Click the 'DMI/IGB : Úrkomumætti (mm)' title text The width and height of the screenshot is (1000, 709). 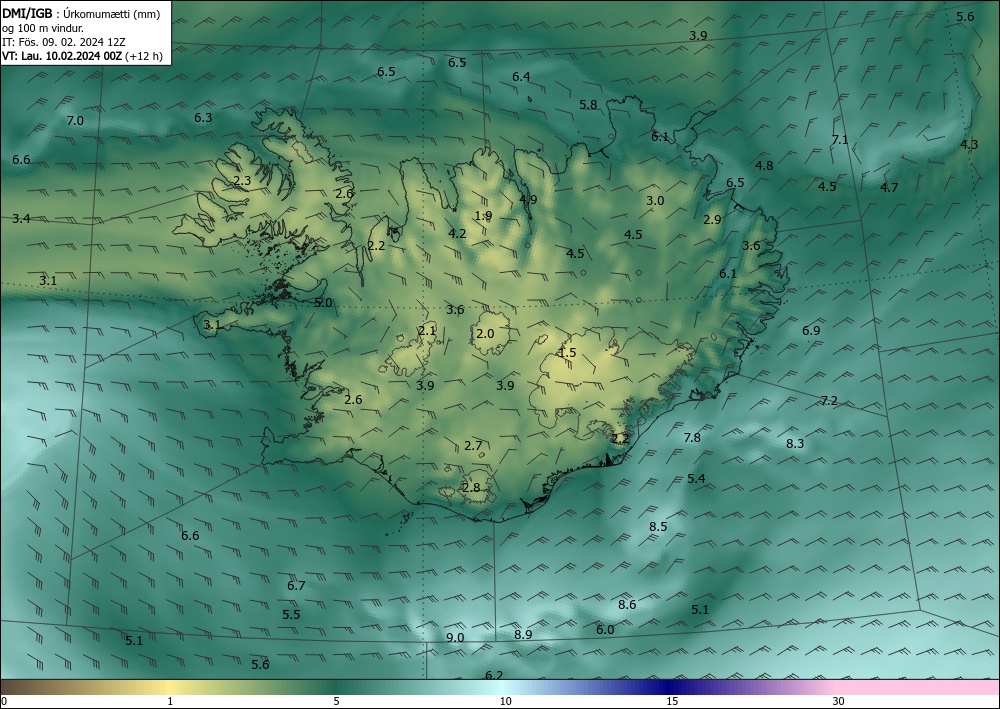click(81, 13)
